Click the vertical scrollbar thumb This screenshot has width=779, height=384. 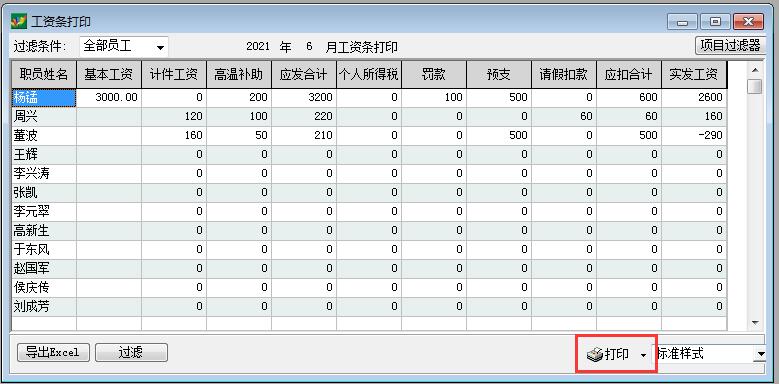(756, 86)
